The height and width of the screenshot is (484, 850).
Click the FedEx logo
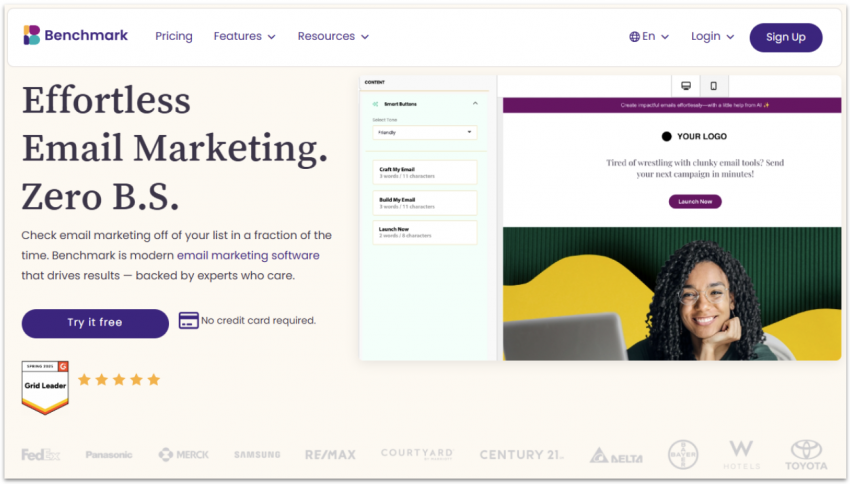pyautogui.click(x=41, y=454)
